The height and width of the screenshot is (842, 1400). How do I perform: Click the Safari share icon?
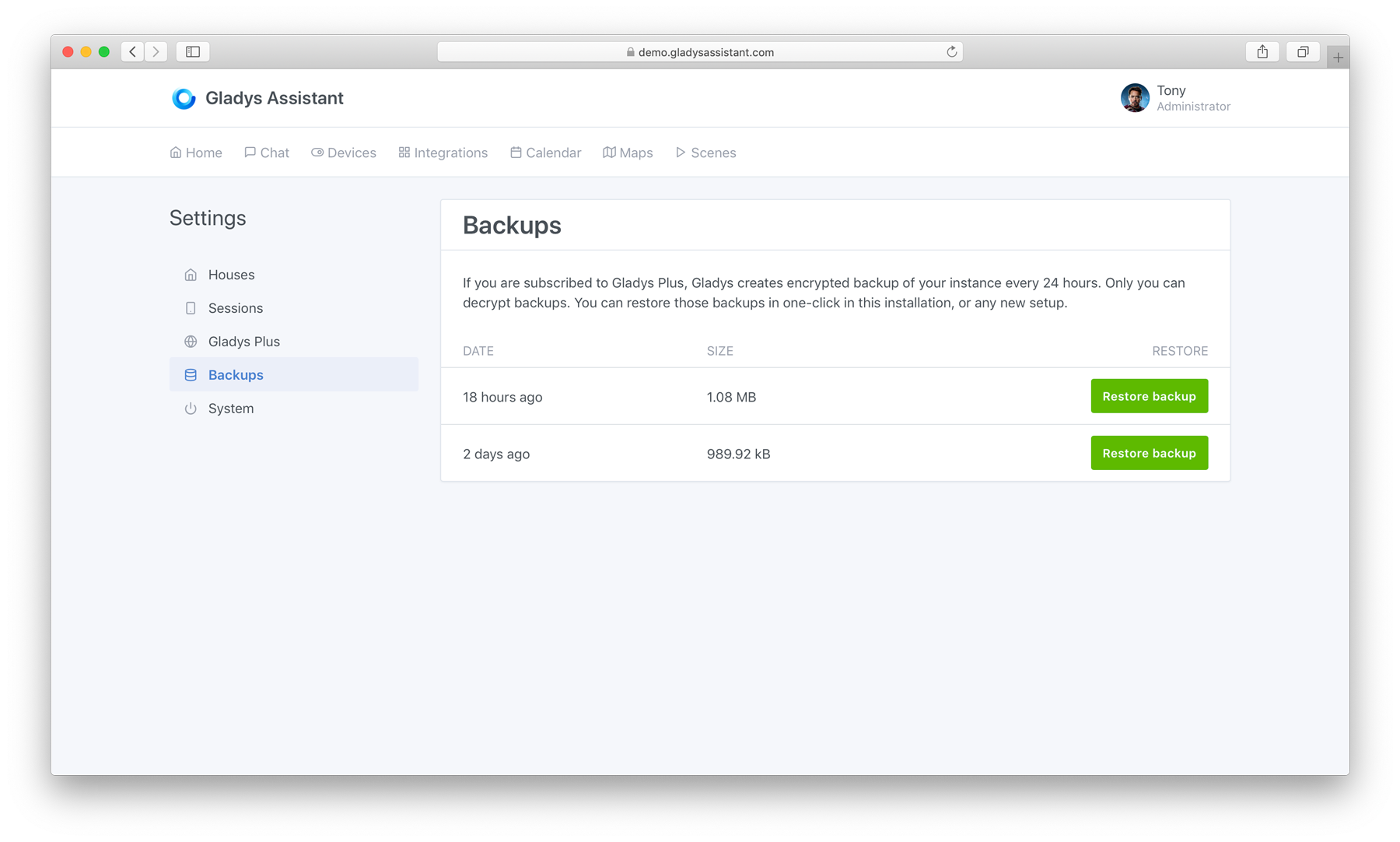1262,51
